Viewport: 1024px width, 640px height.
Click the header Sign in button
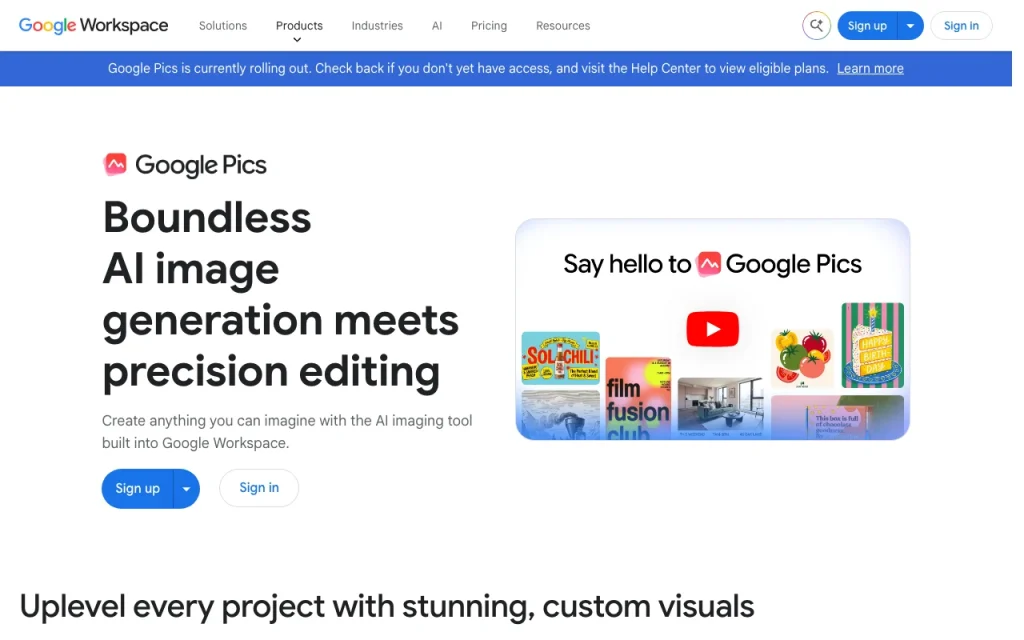961,26
